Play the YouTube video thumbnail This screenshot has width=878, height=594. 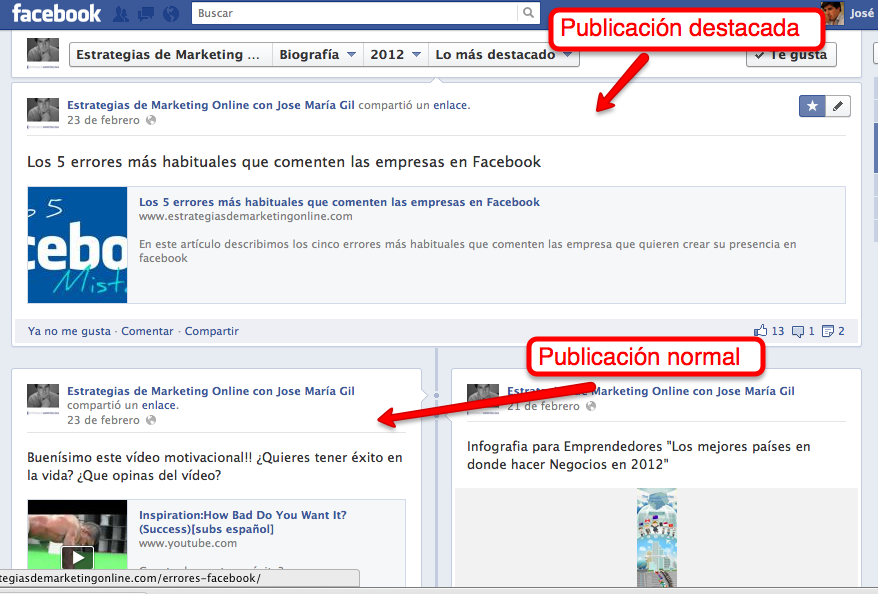pos(77,557)
